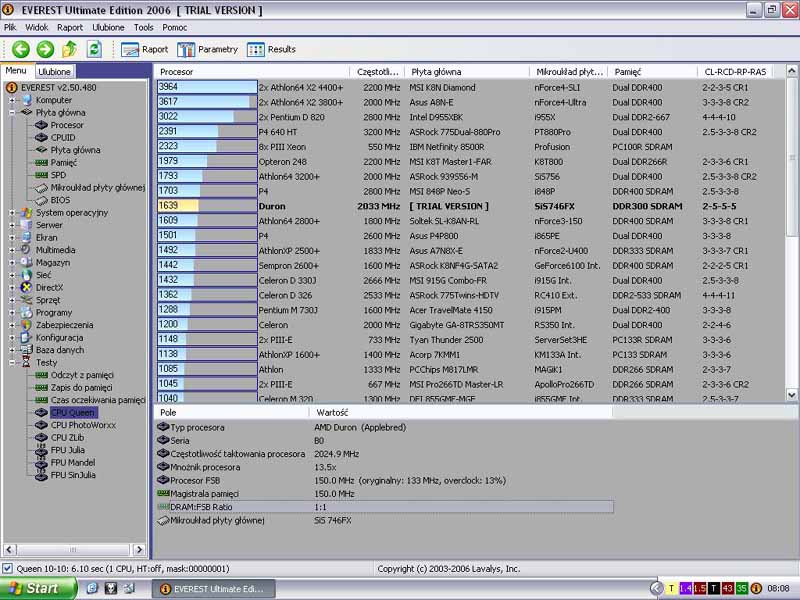The width and height of the screenshot is (800, 600).
Task: Open the Raport toolbar button
Action: pos(144,49)
